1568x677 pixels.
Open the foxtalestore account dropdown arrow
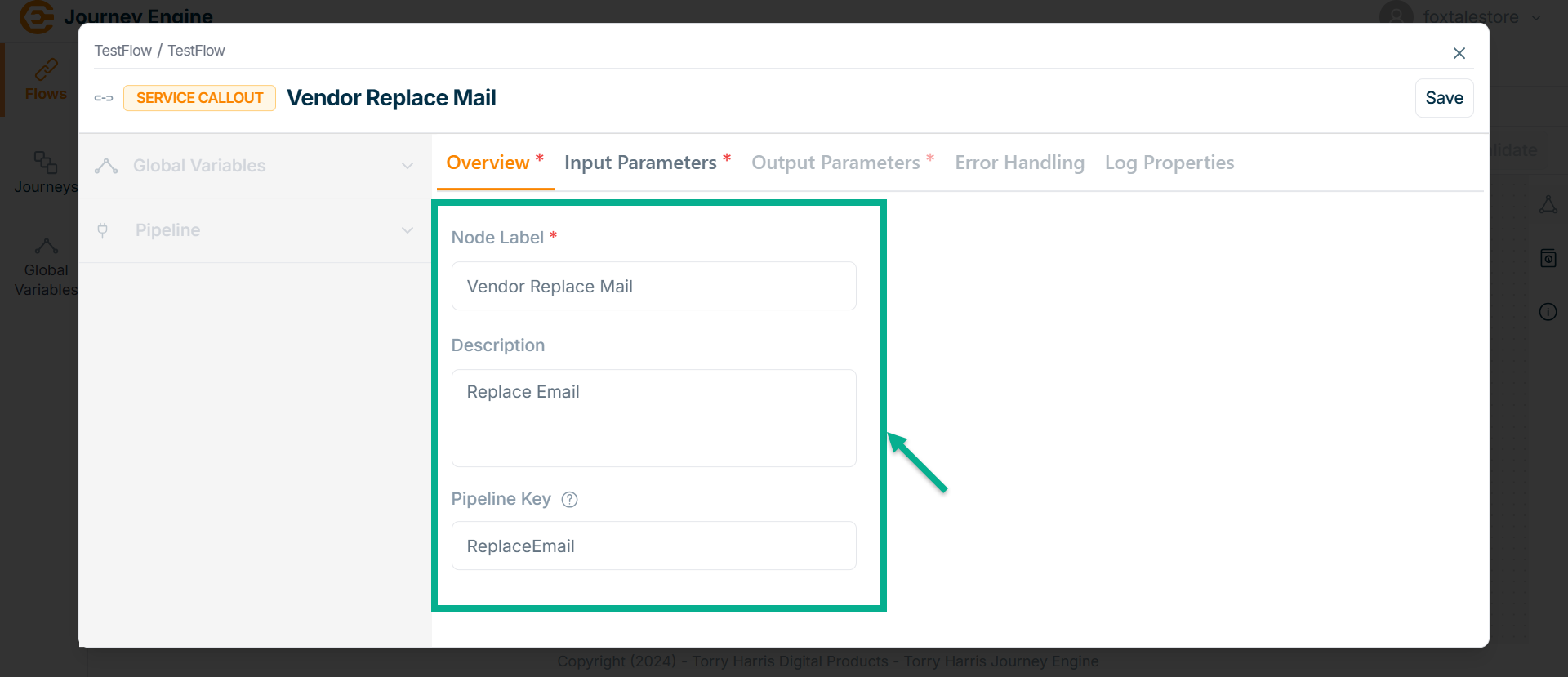pyautogui.click(x=1536, y=17)
